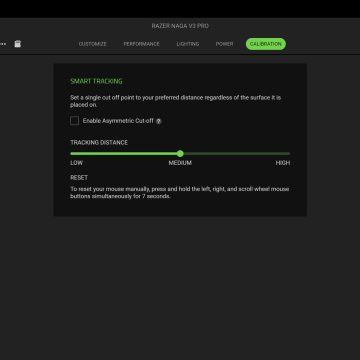Viewport: 360px width, 360px height.
Task: Click the Razer Naga V3 Pro device title
Action: (180, 26)
